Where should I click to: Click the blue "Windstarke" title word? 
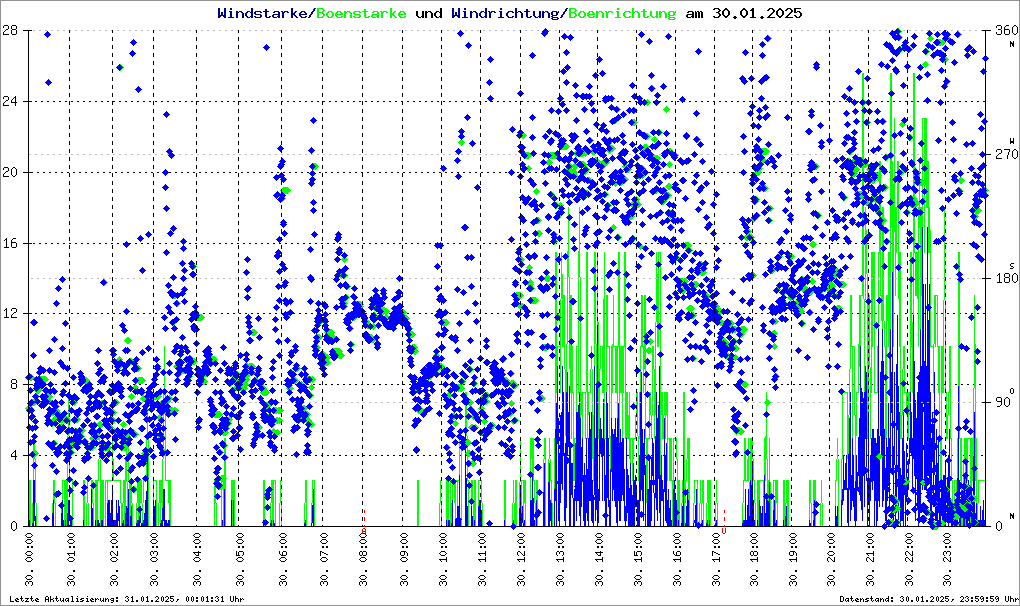pyautogui.click(x=263, y=14)
